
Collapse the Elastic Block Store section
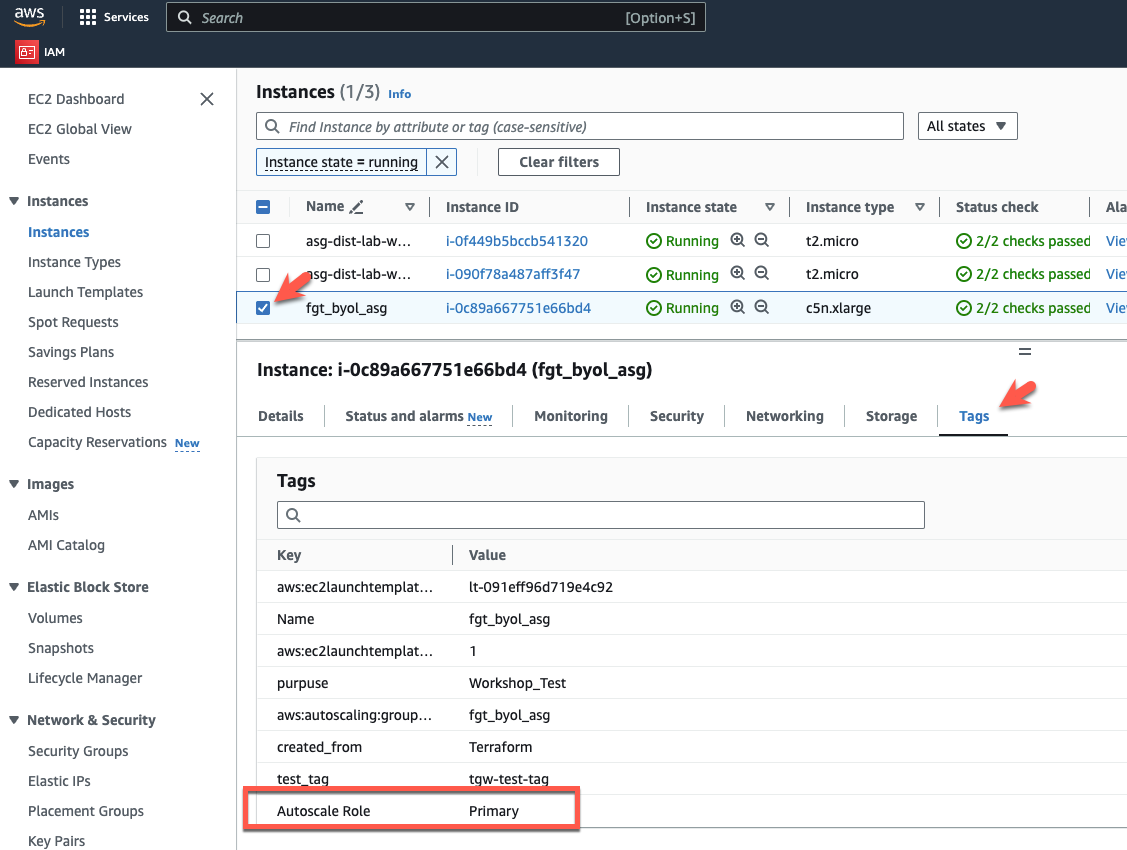(x=14, y=587)
